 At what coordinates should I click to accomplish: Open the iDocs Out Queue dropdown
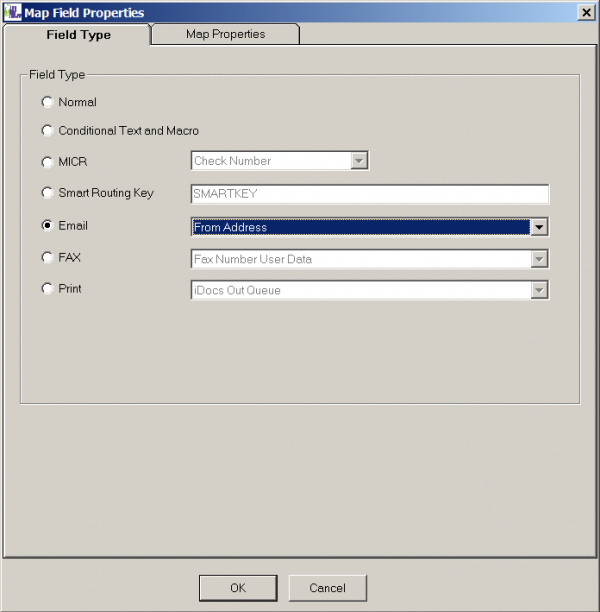click(x=539, y=290)
